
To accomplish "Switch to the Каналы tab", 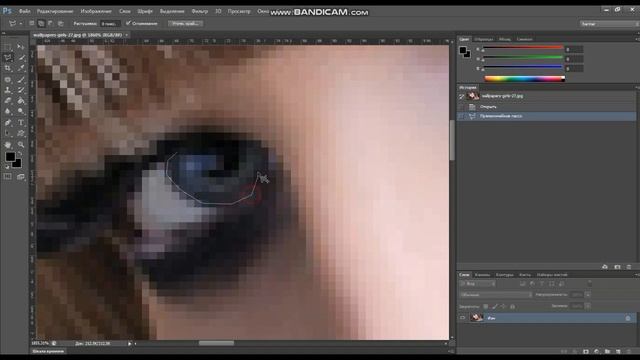I will 482,275.
